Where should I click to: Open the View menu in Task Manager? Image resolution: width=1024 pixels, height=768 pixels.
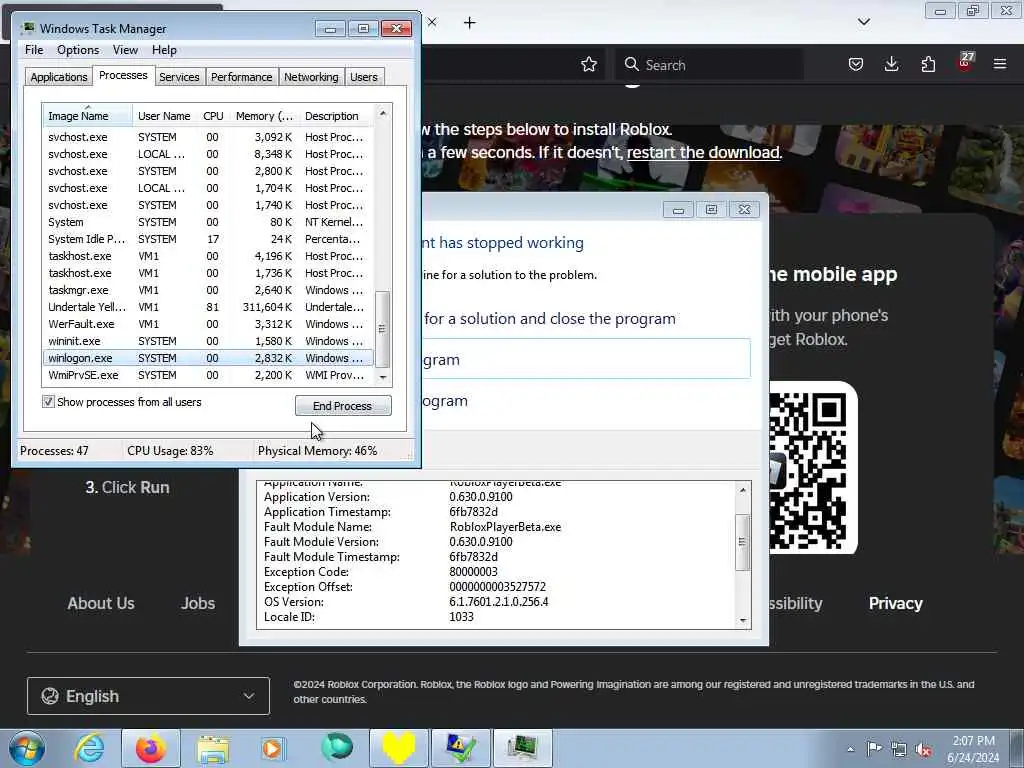(125, 50)
